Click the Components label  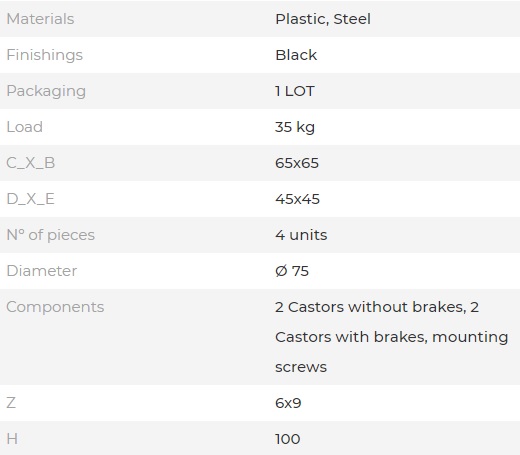(55, 307)
